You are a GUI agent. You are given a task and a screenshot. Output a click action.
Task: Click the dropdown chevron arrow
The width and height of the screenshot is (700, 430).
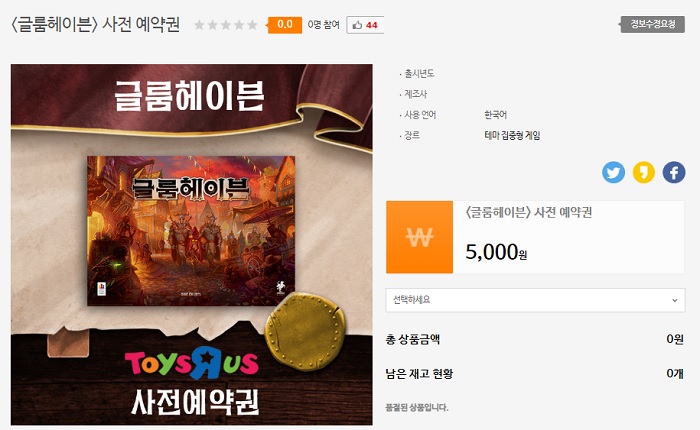click(675, 301)
